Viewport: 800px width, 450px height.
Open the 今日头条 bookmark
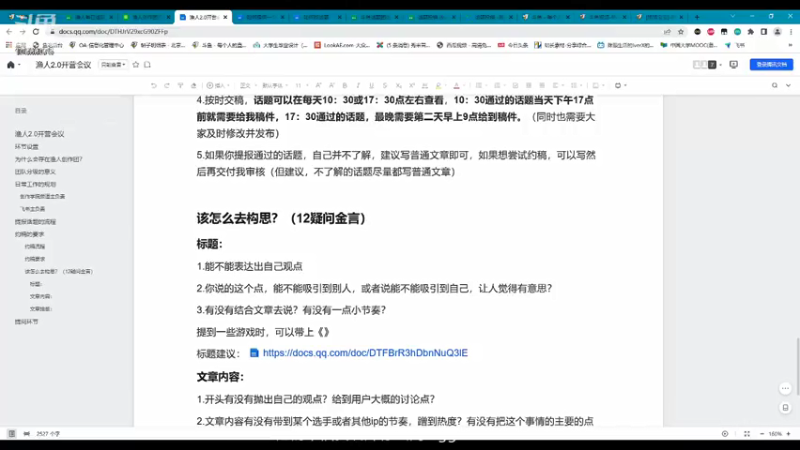[513, 45]
